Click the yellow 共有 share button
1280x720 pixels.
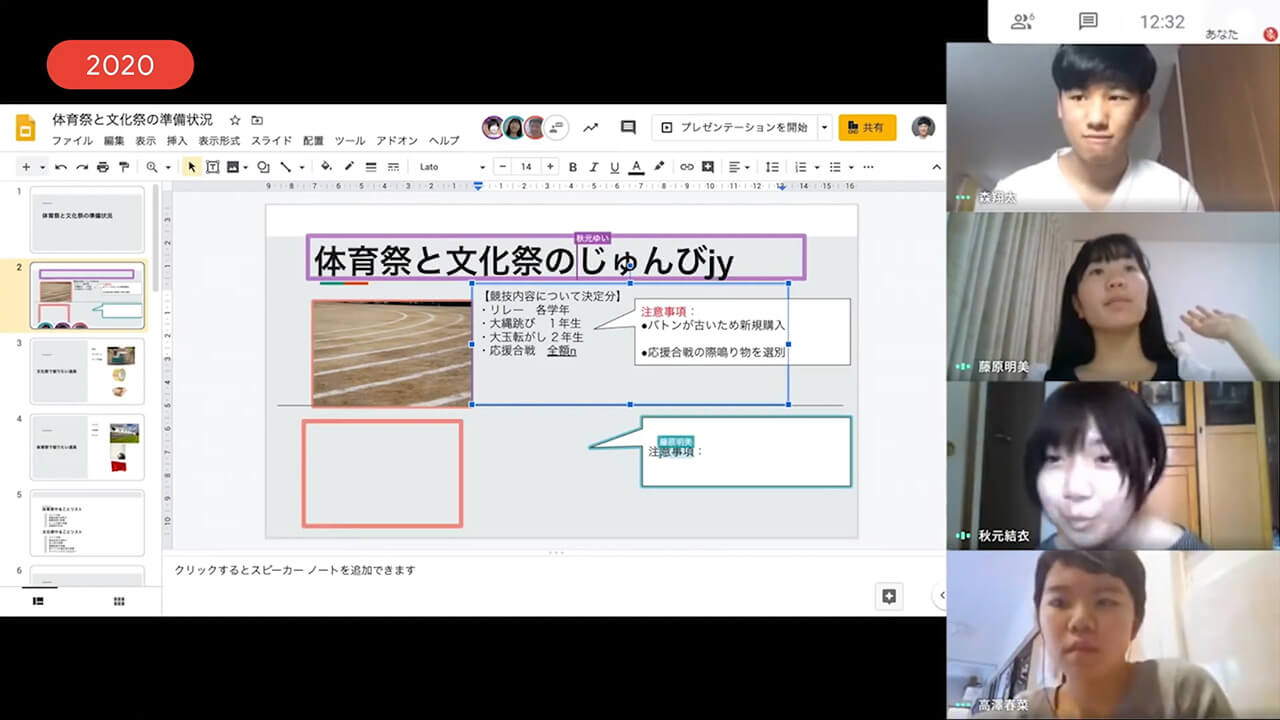coord(867,128)
